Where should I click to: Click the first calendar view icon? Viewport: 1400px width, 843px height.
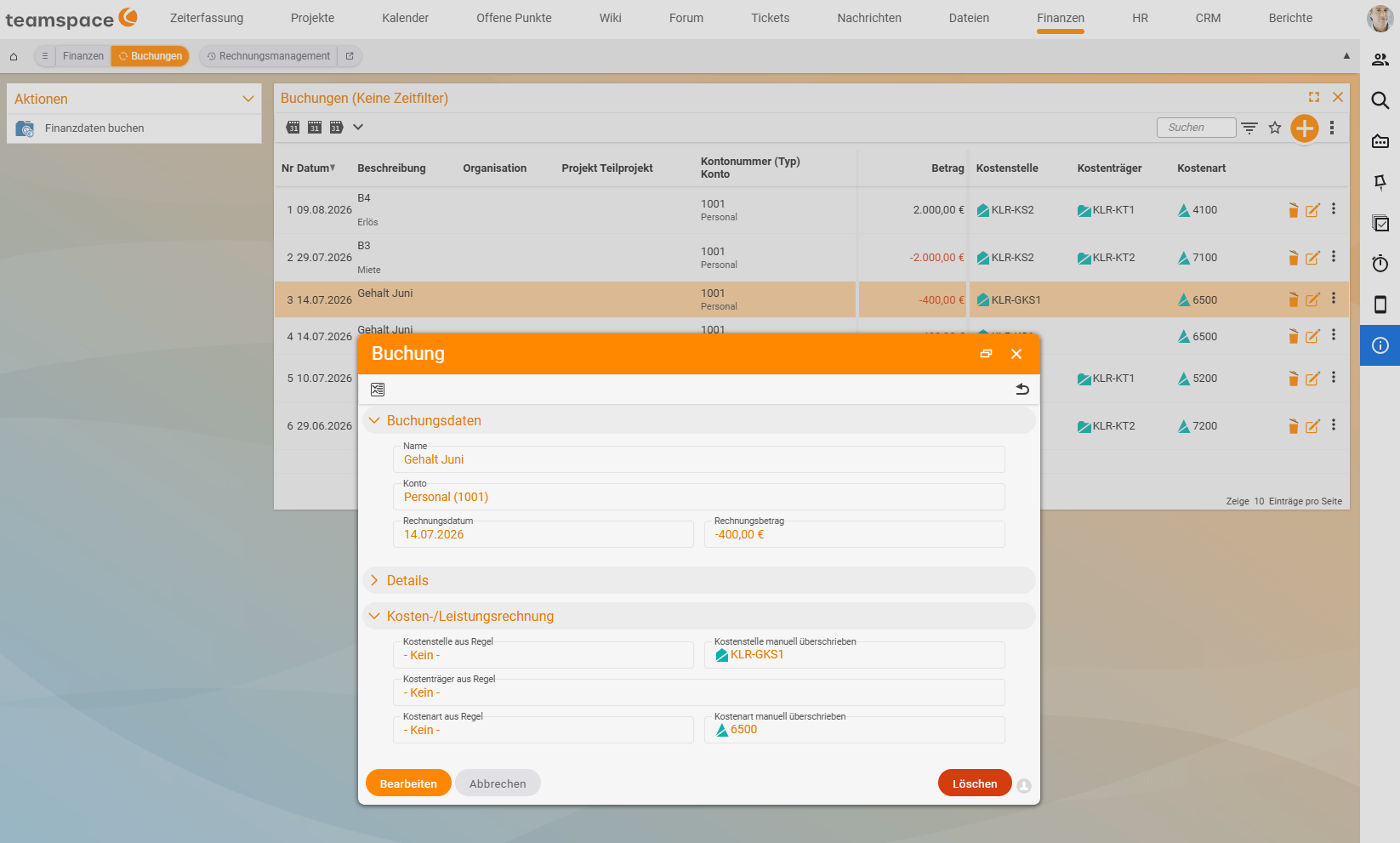[x=293, y=128]
